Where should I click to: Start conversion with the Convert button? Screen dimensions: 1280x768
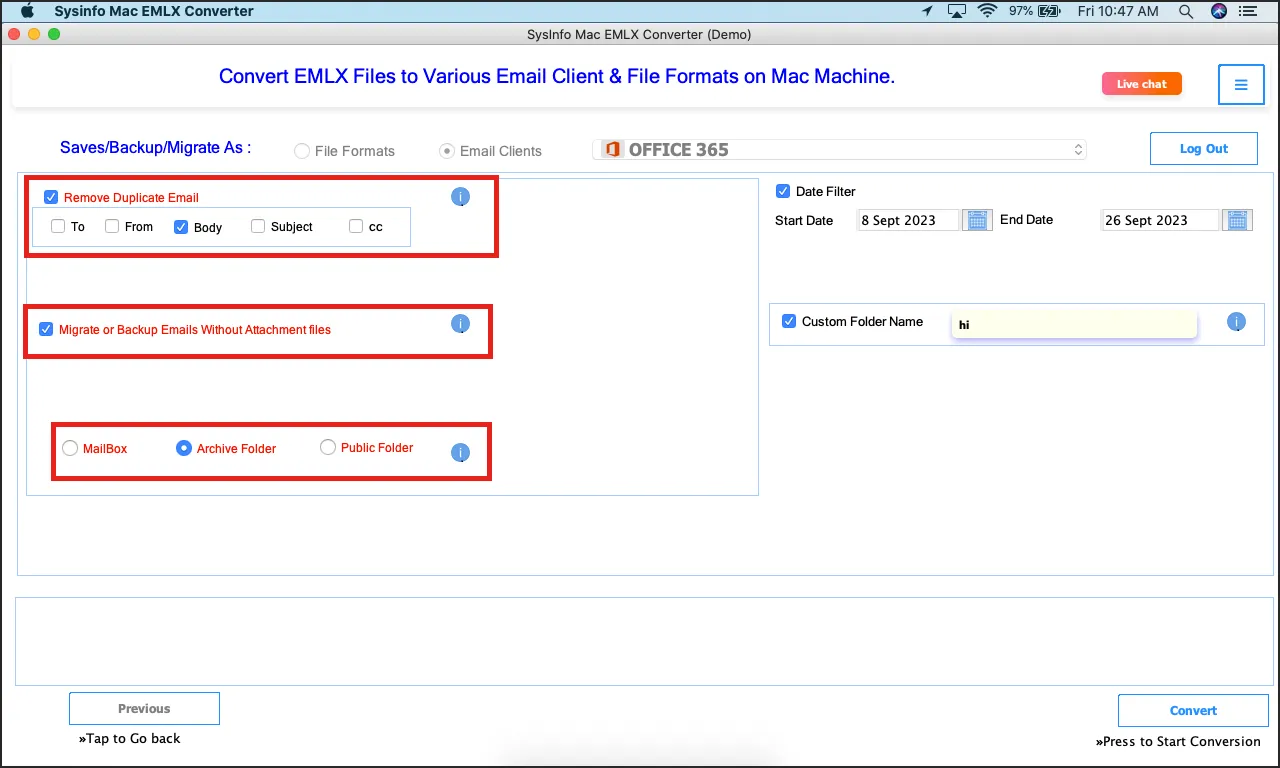1193,710
